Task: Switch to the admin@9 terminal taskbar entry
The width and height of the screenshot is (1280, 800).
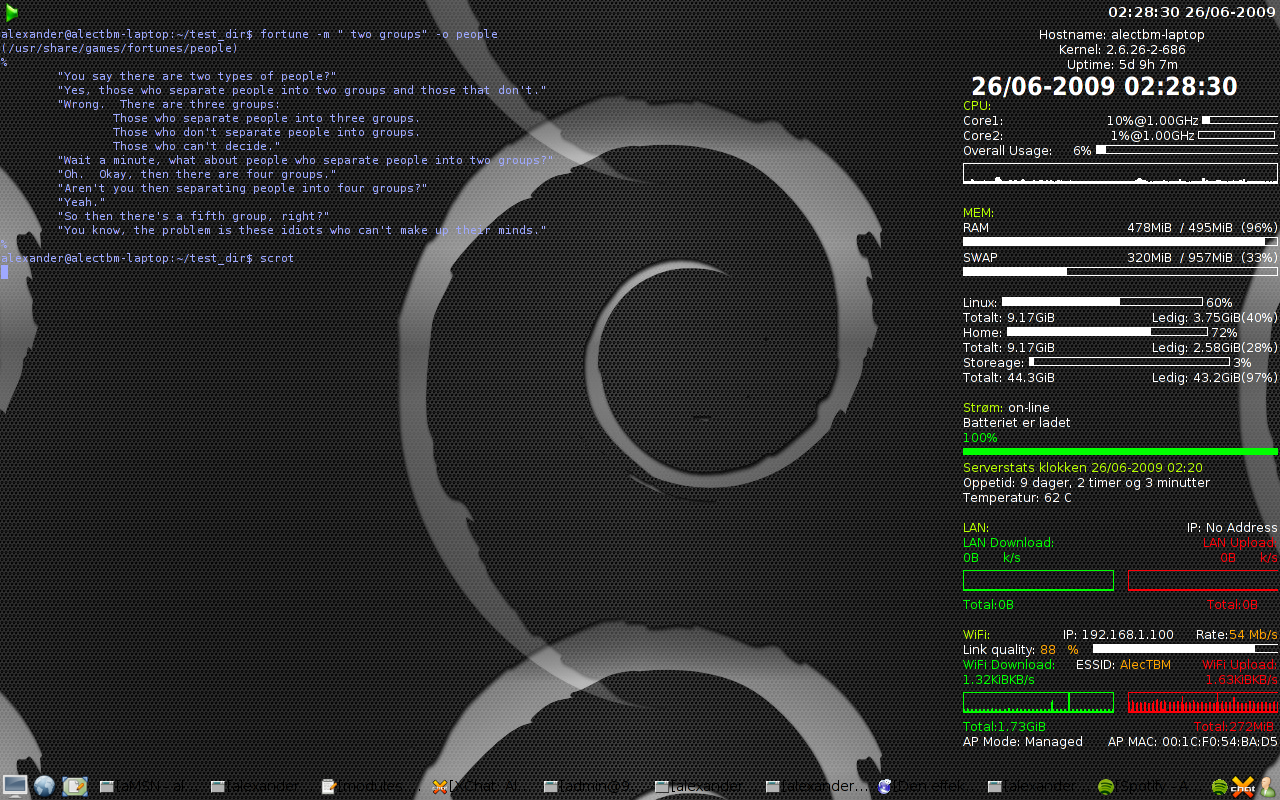Action: pyautogui.click(x=592, y=787)
